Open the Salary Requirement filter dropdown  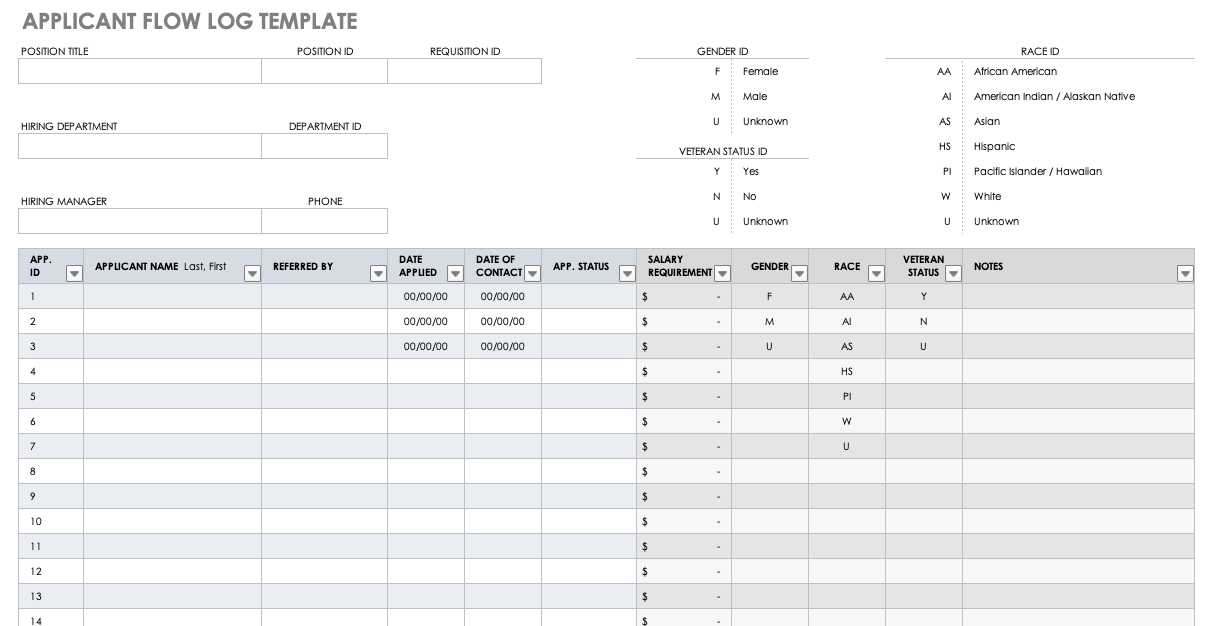click(722, 273)
